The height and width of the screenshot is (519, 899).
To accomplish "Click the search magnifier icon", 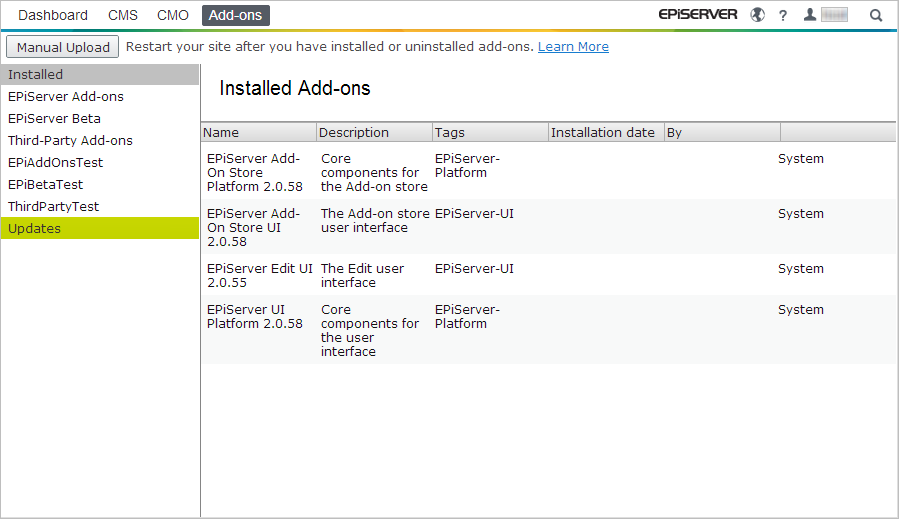I will point(876,15).
